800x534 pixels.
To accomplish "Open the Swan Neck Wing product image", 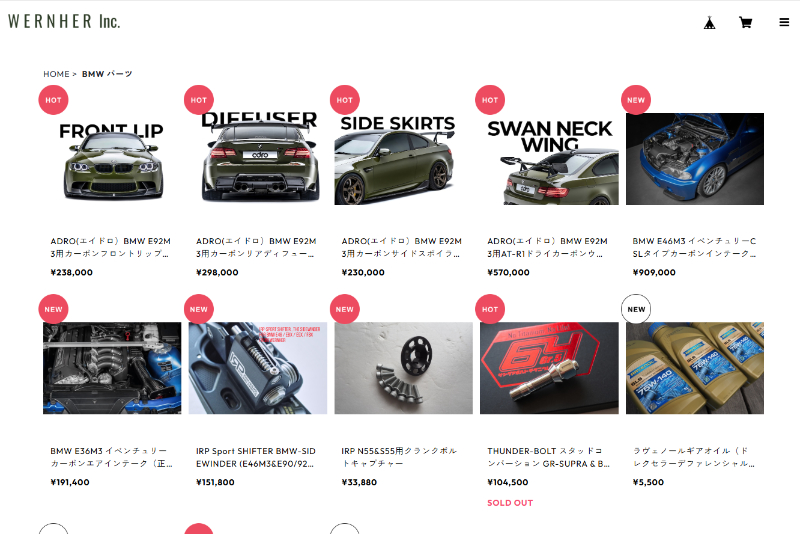I will coord(549,159).
